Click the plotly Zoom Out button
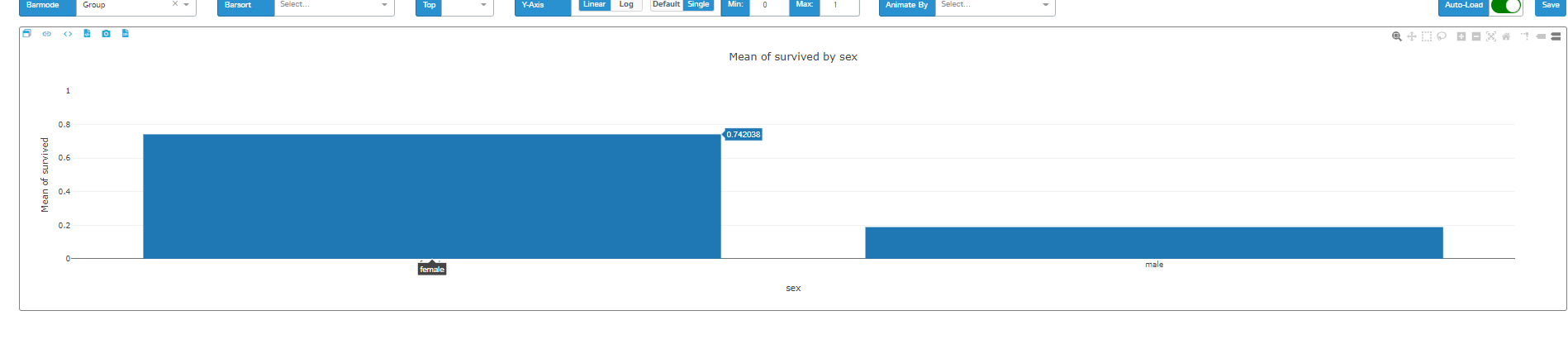Viewport: 1568px width, 349px height. [1476, 36]
